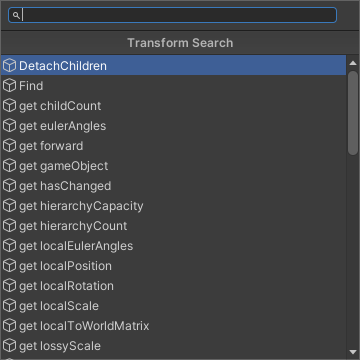Screen dimensions: 360x360
Task: Focus the search text field
Action: click(172, 15)
